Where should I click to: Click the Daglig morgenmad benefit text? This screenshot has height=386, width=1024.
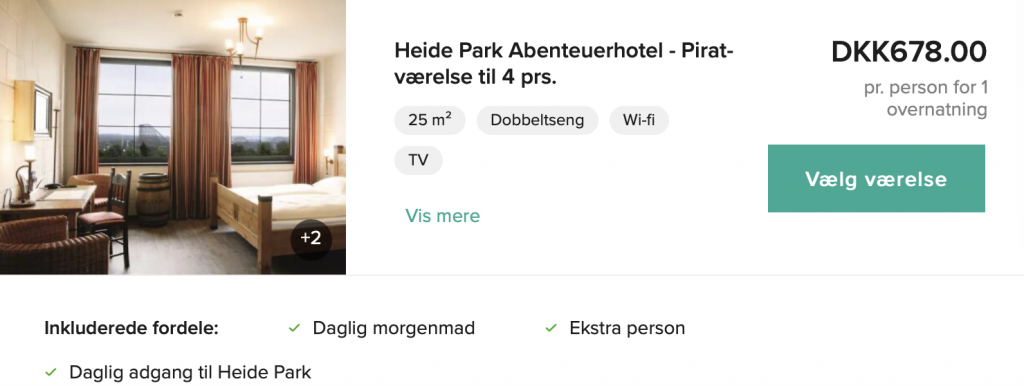coord(394,328)
